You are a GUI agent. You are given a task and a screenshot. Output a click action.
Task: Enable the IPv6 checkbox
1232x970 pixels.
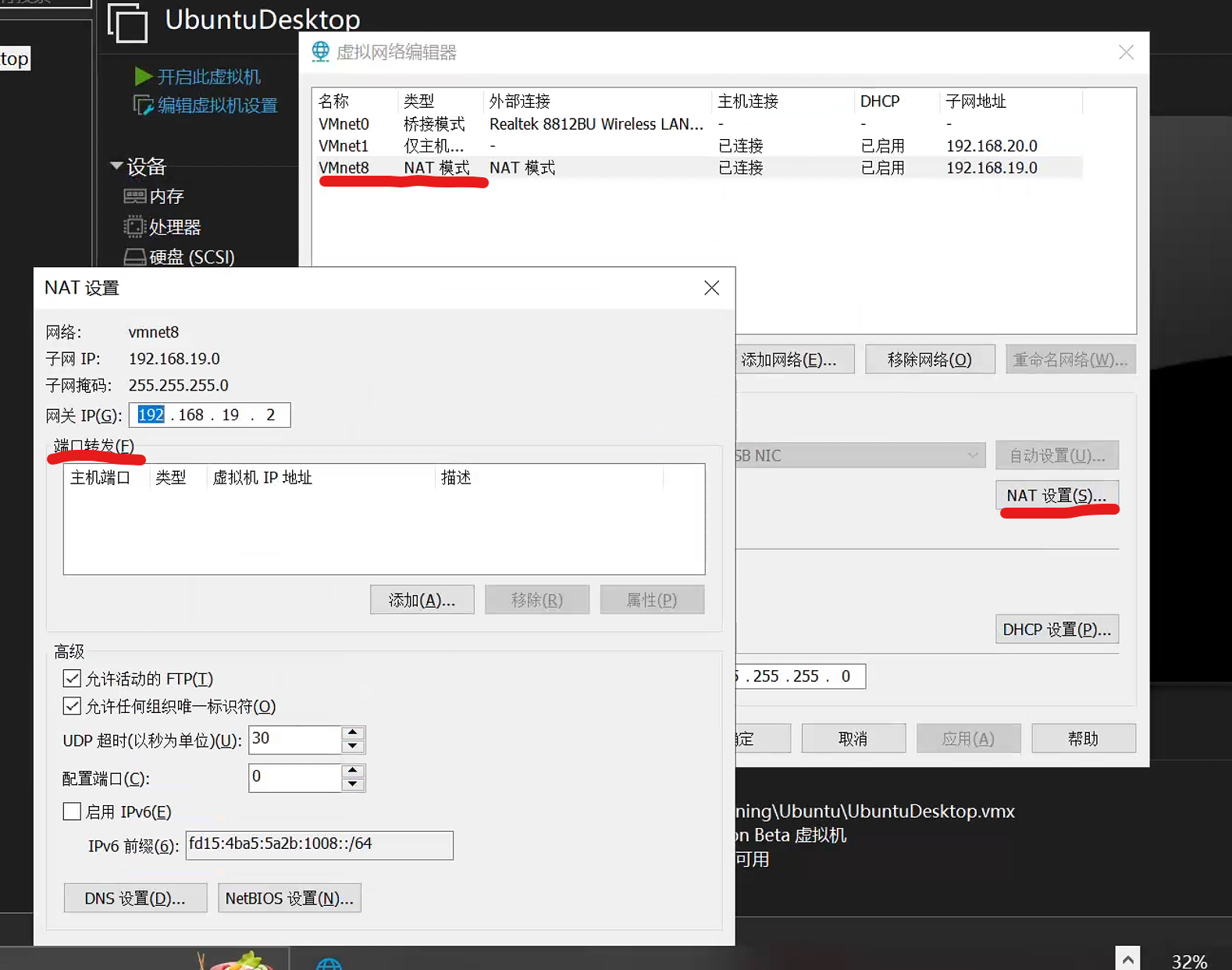click(x=72, y=811)
